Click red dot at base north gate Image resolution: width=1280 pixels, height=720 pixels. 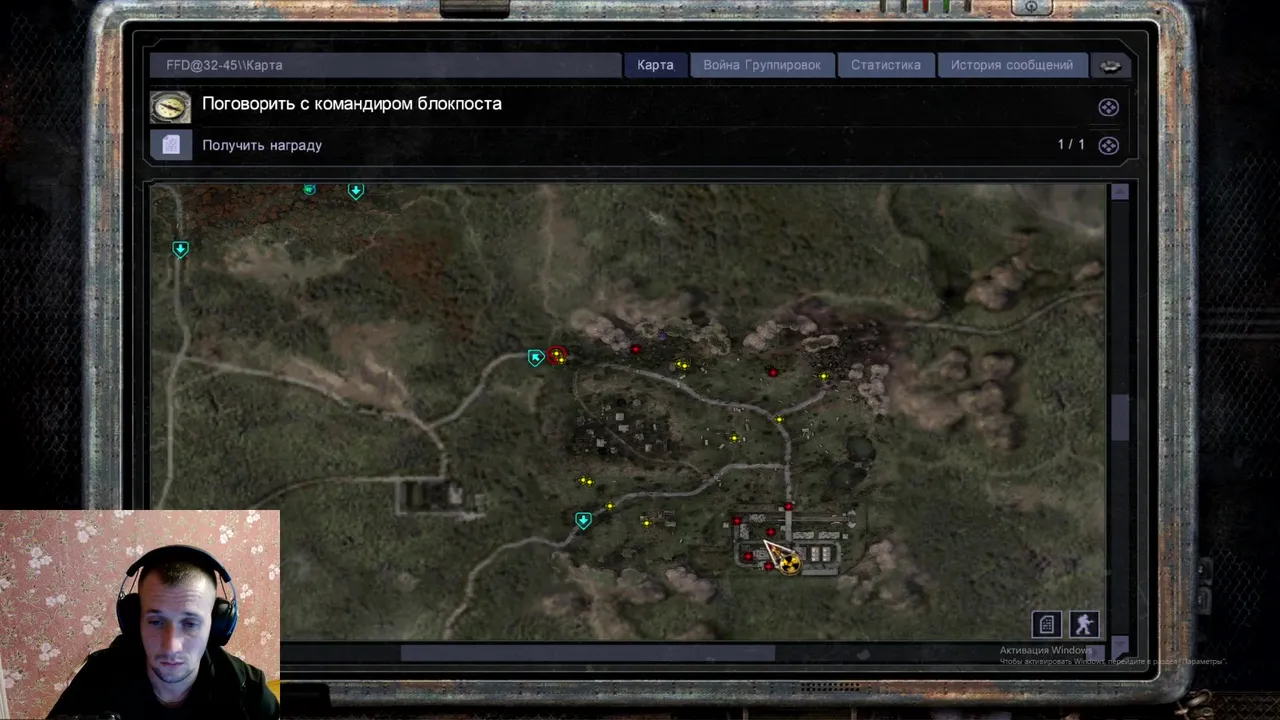[x=789, y=507]
